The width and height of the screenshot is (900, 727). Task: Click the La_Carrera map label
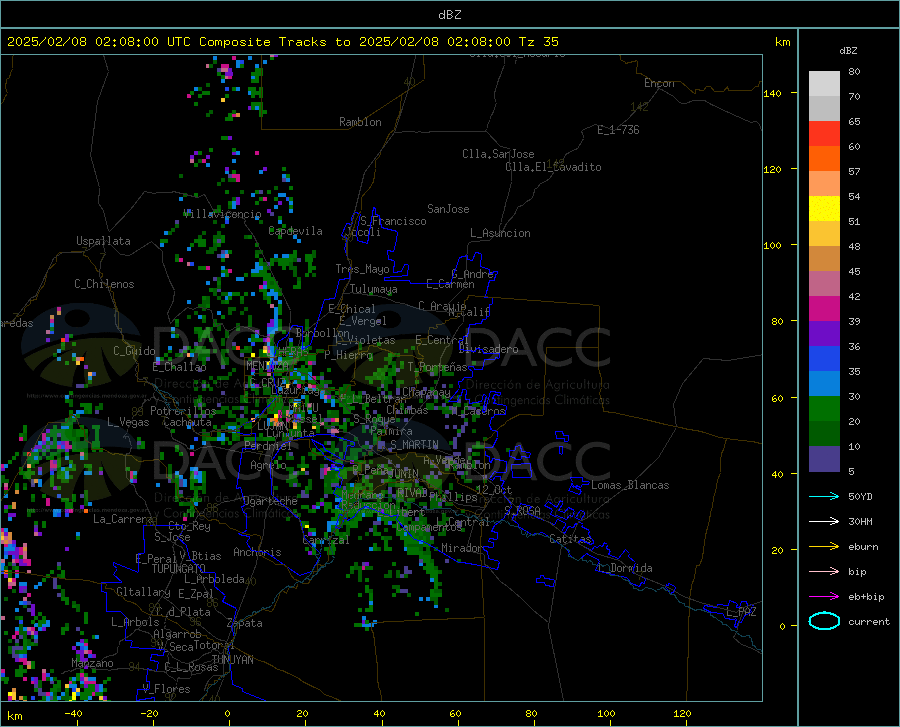[x=123, y=519]
